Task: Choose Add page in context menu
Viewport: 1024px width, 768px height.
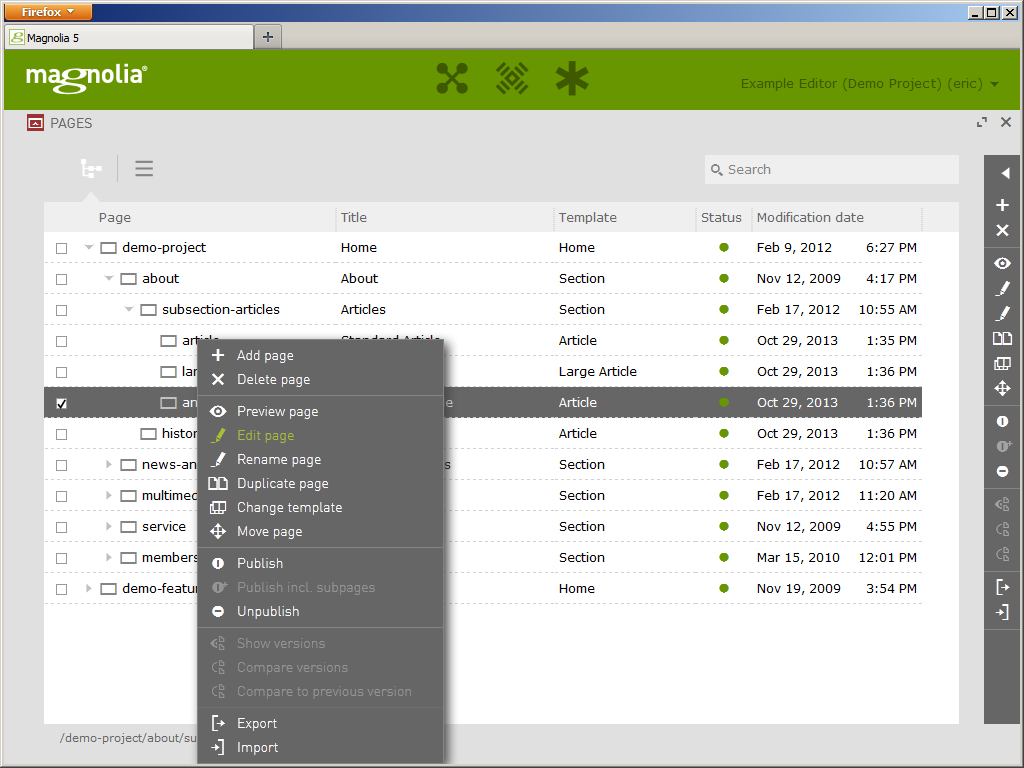Action: 320,355
